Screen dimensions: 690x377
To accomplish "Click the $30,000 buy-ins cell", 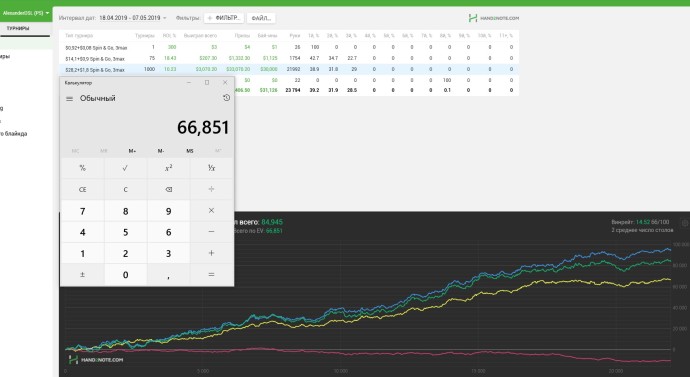I will click(268, 69).
